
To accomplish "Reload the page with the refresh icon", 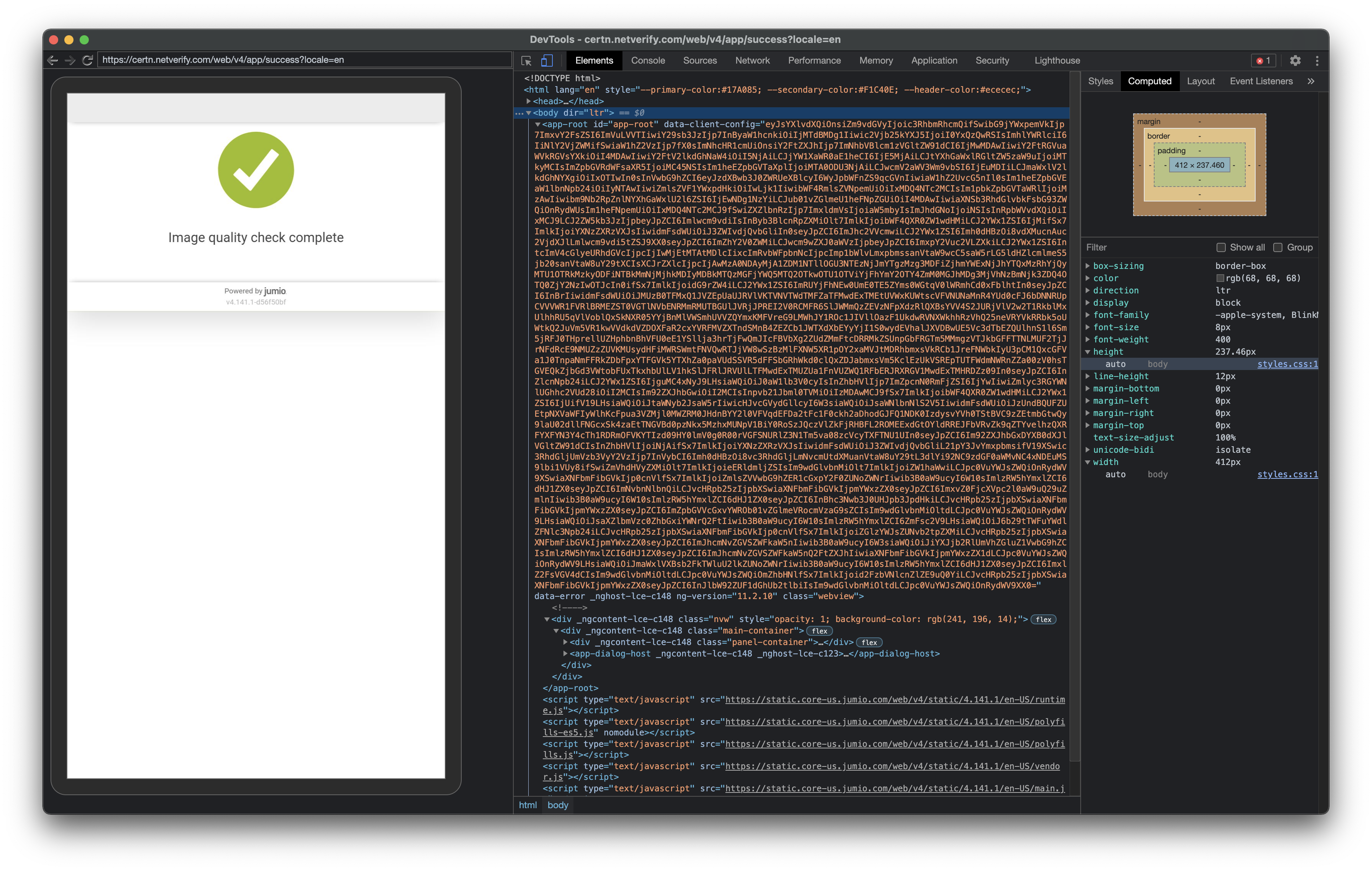I will [88, 60].
